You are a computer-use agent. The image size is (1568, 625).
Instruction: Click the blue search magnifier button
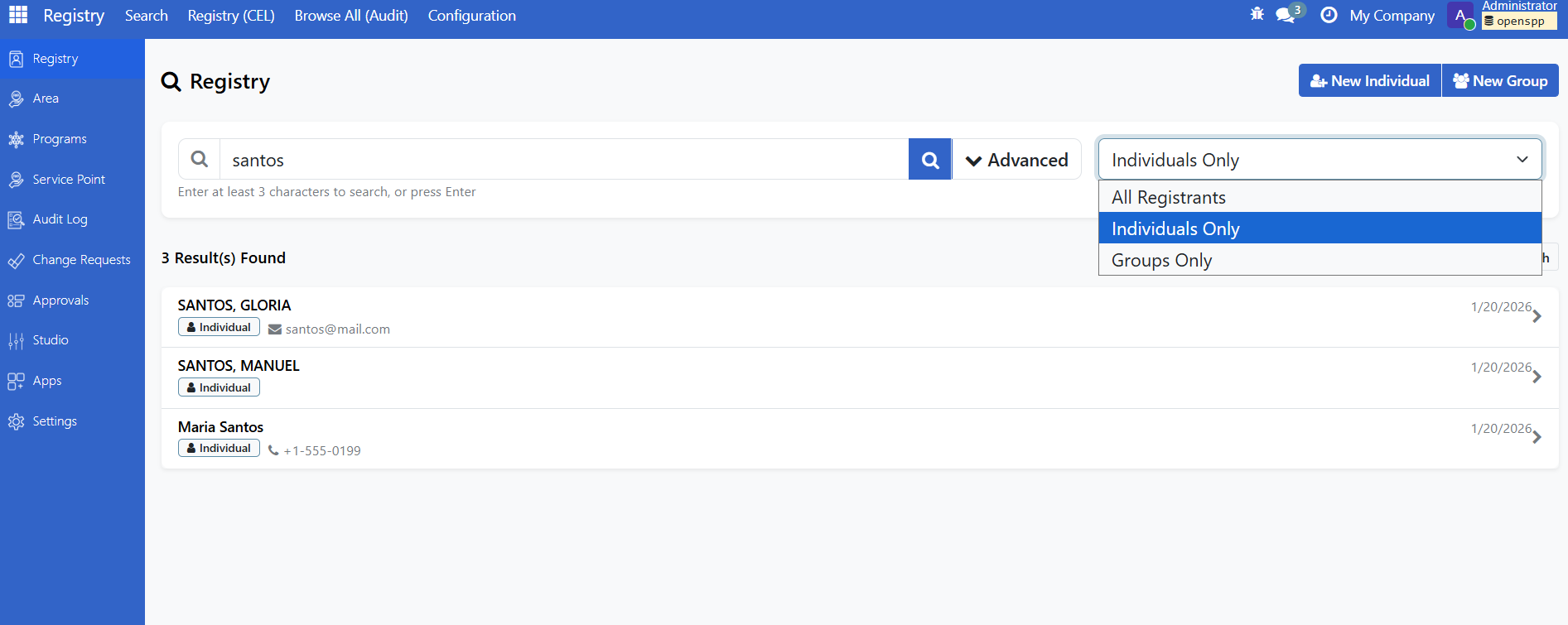[x=930, y=159]
